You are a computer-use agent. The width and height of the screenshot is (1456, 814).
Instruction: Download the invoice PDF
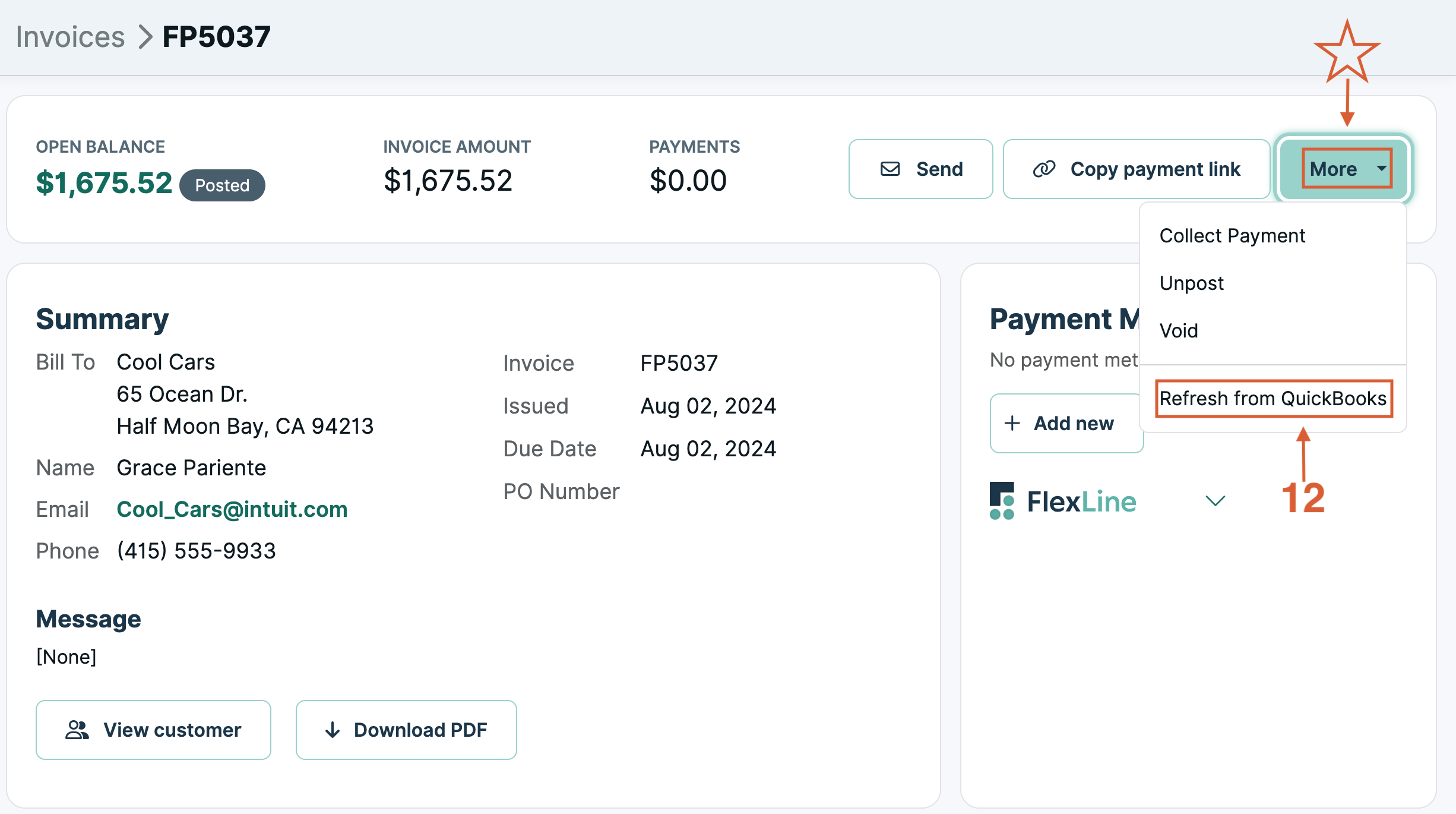click(406, 730)
